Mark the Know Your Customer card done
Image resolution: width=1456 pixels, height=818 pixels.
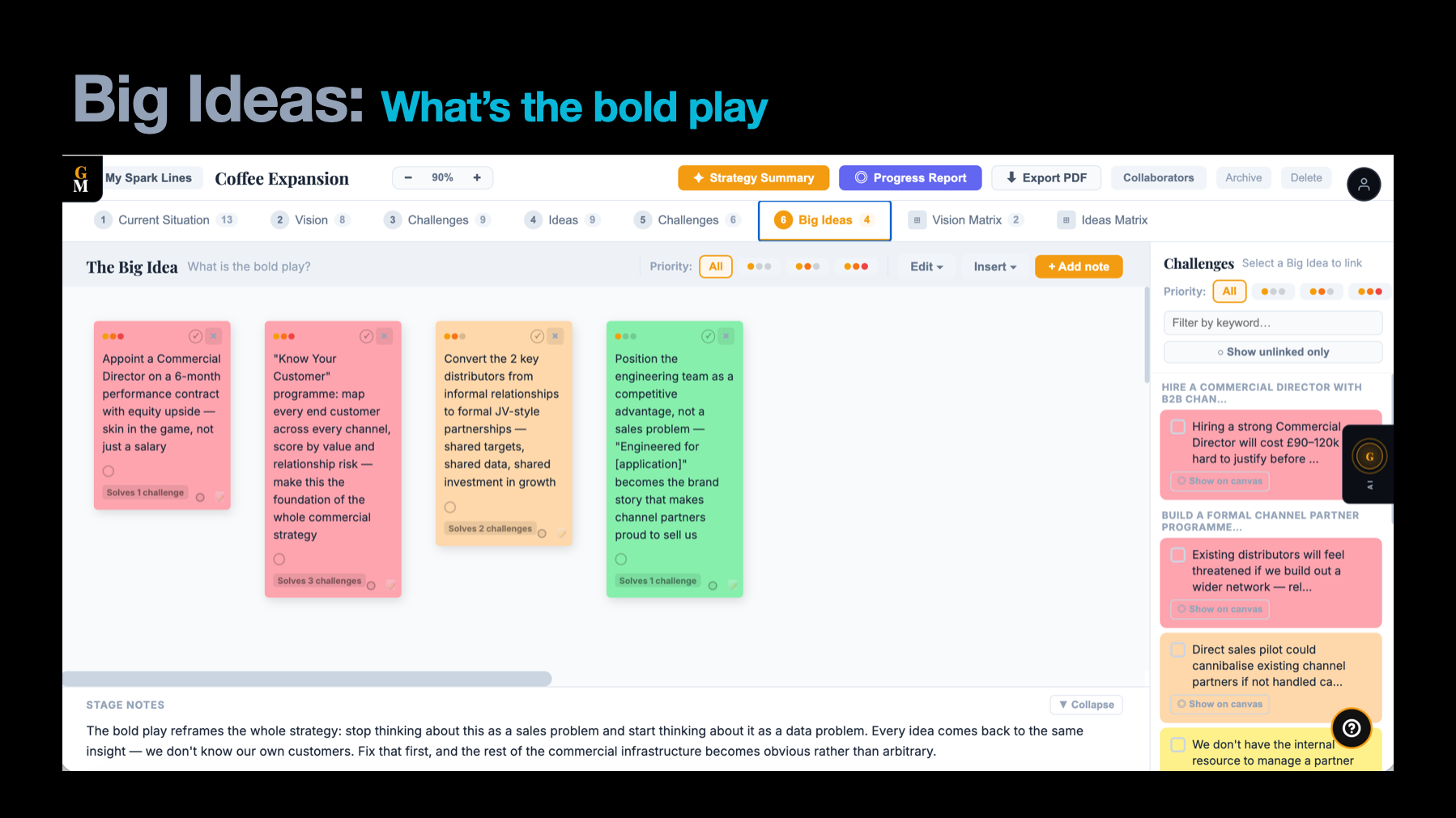[x=366, y=336]
